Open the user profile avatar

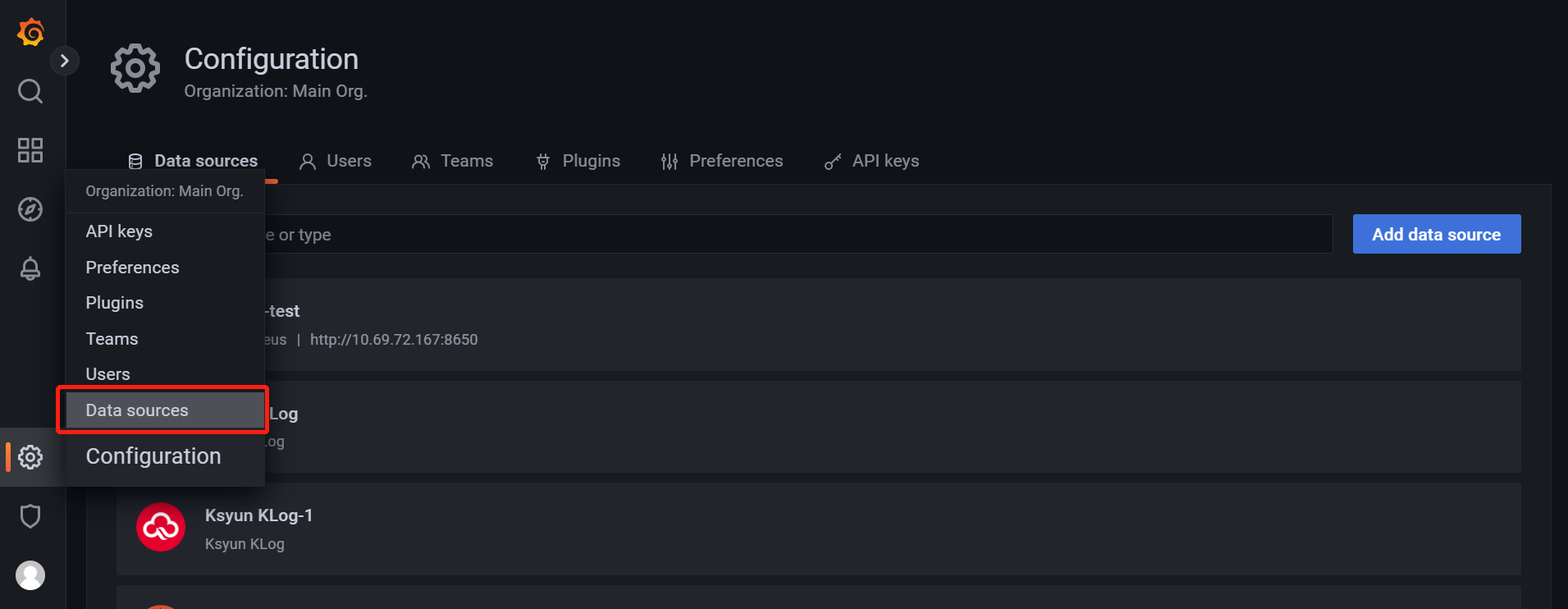[x=30, y=575]
